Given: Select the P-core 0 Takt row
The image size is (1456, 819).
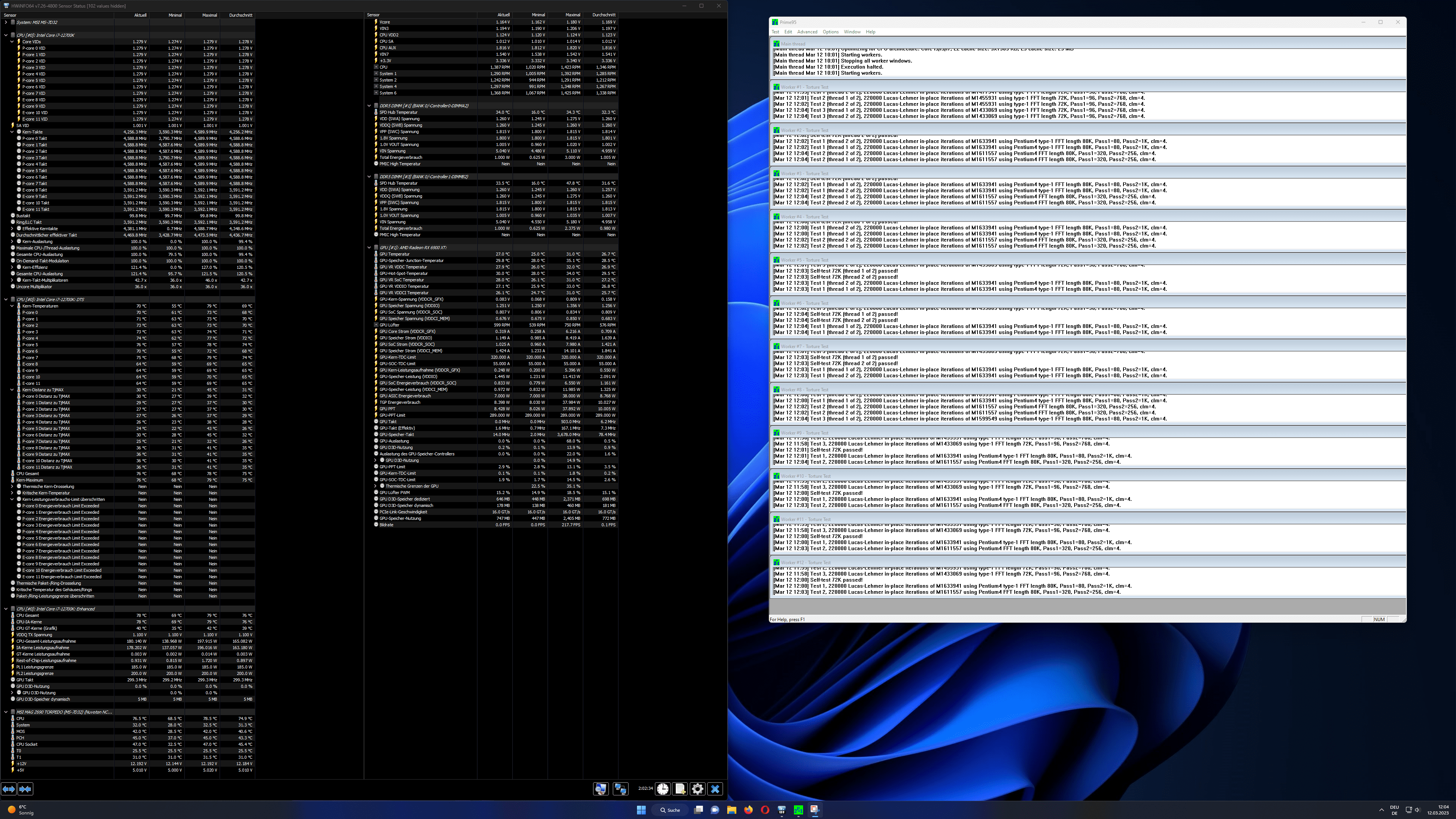Looking at the screenshot, I should coord(128,138).
